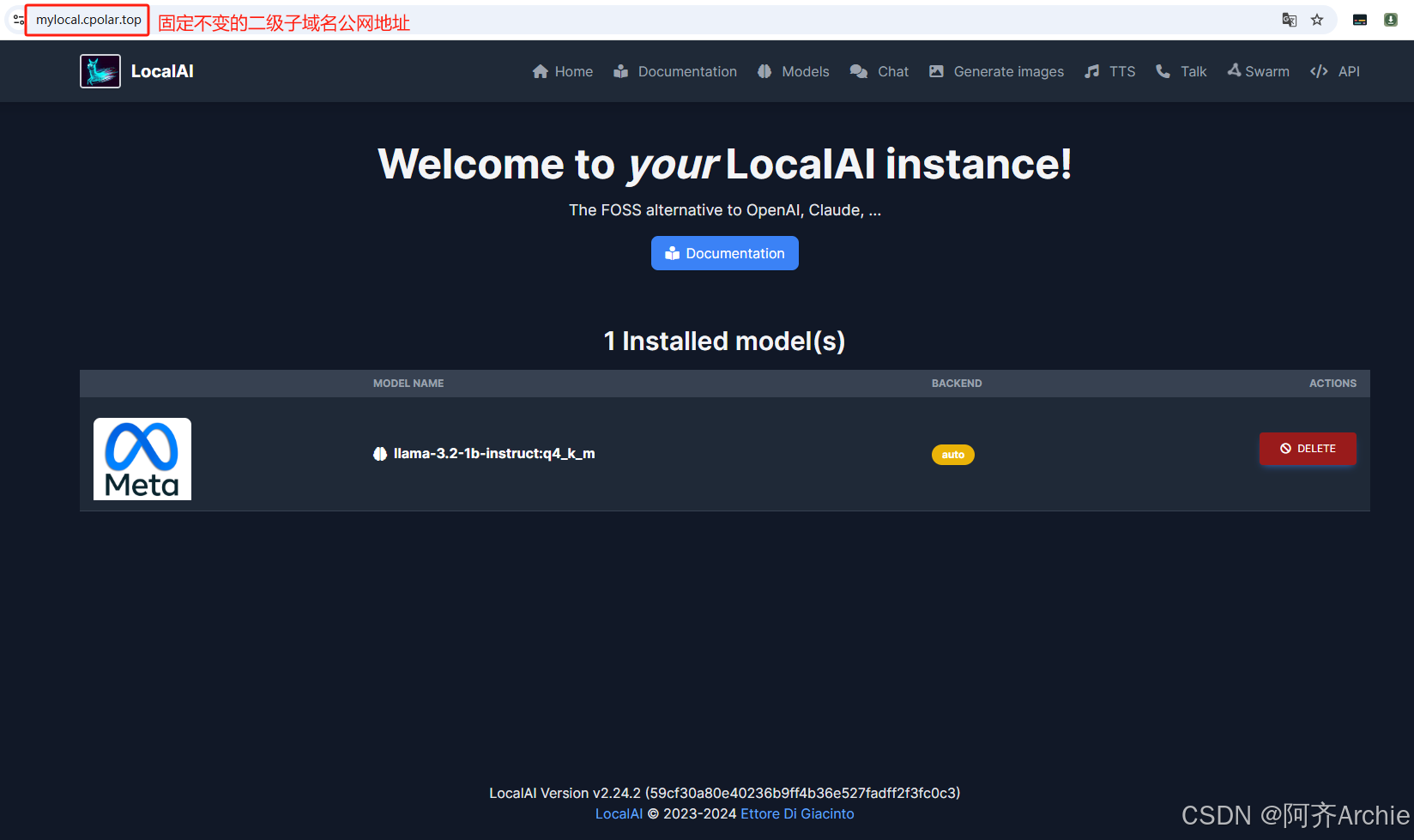Open the Home nav link
The image size is (1414, 840).
563,71
